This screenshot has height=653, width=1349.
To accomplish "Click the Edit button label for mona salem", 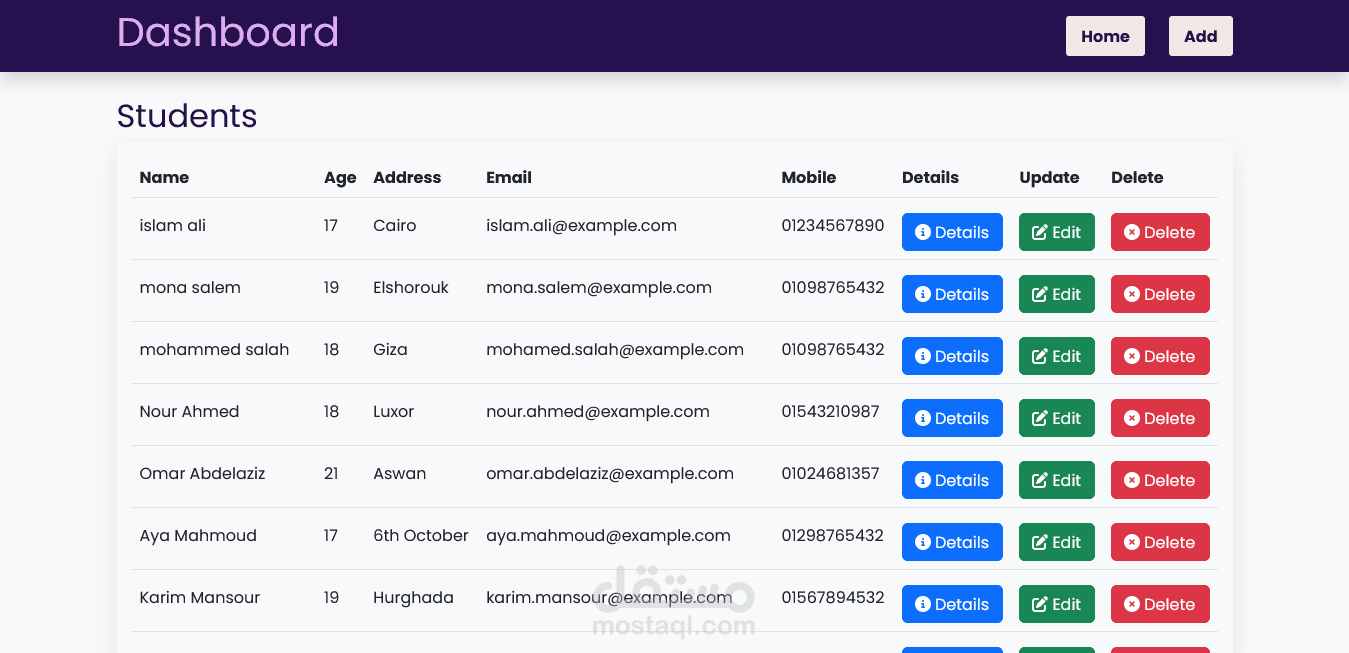I will (x=1066, y=294).
